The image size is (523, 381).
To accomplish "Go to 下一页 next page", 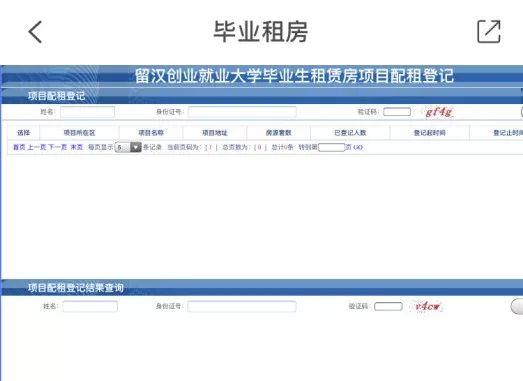I will click(x=57, y=147).
